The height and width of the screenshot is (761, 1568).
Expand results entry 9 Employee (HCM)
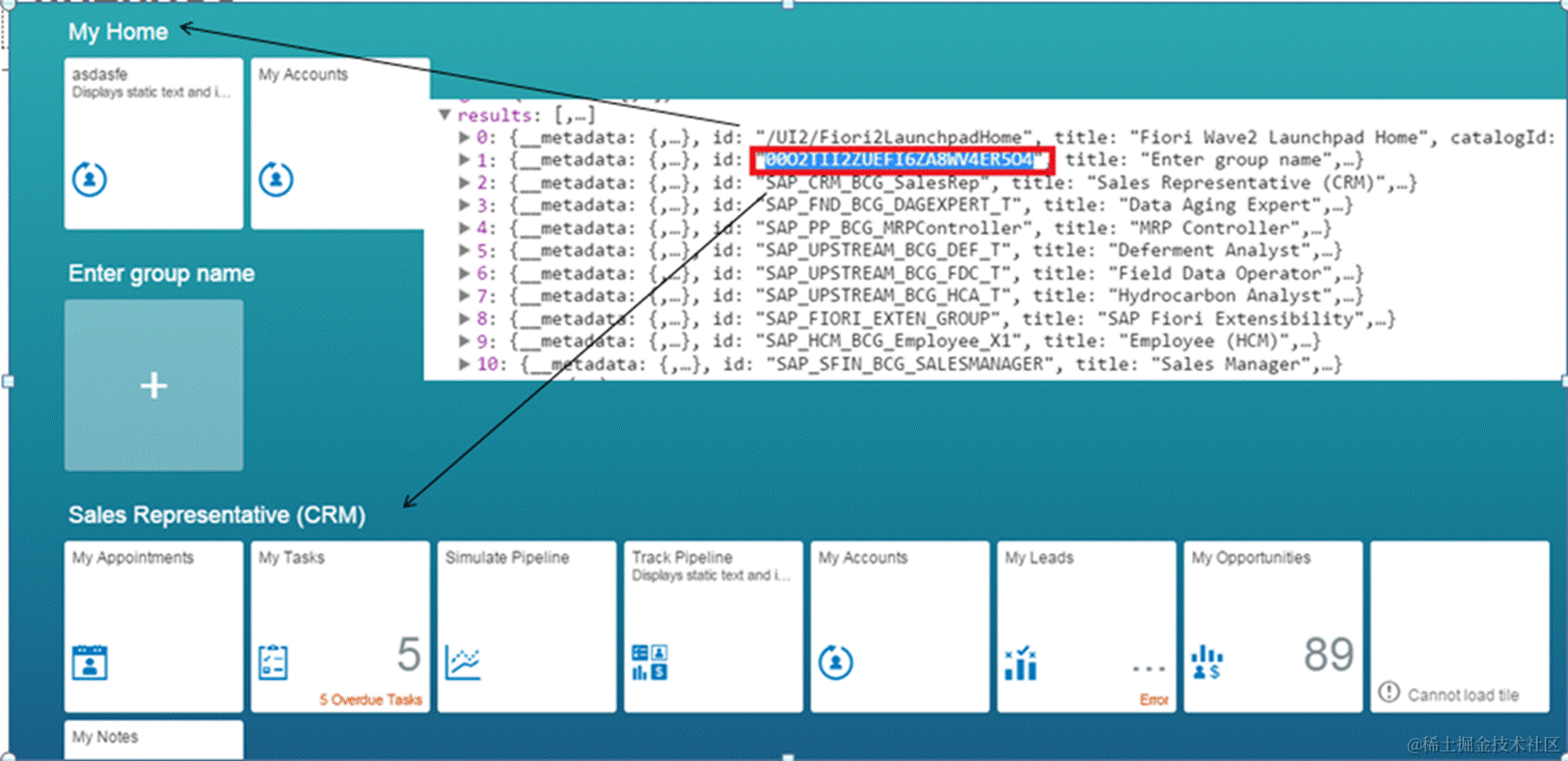(465, 341)
